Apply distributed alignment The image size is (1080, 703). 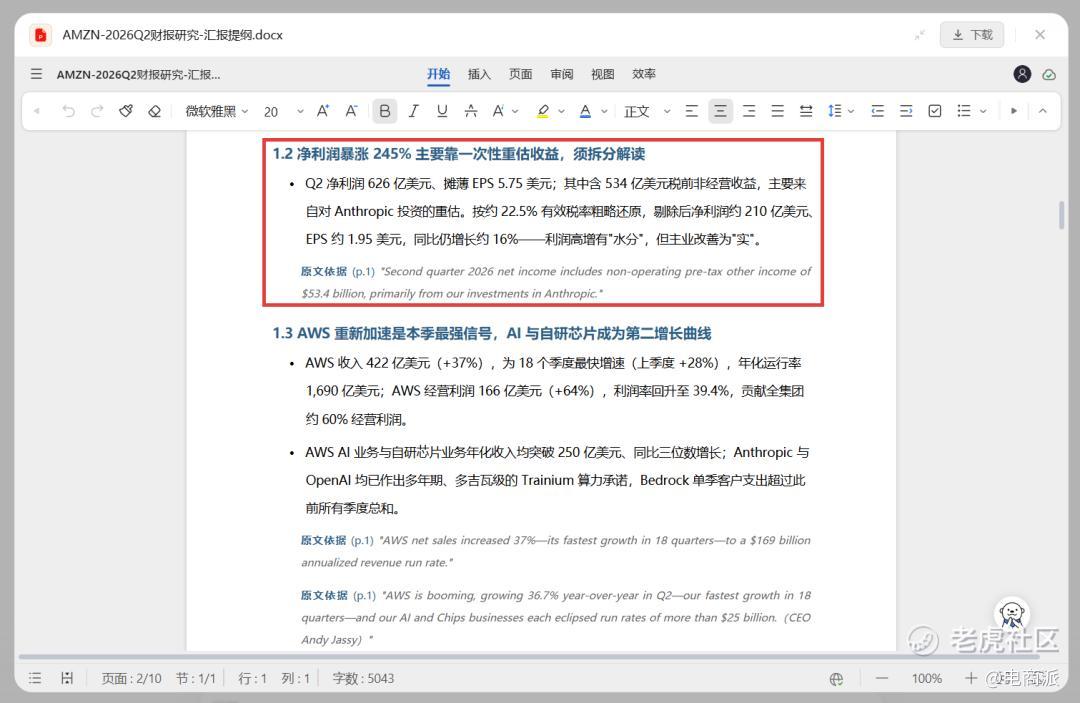point(806,111)
